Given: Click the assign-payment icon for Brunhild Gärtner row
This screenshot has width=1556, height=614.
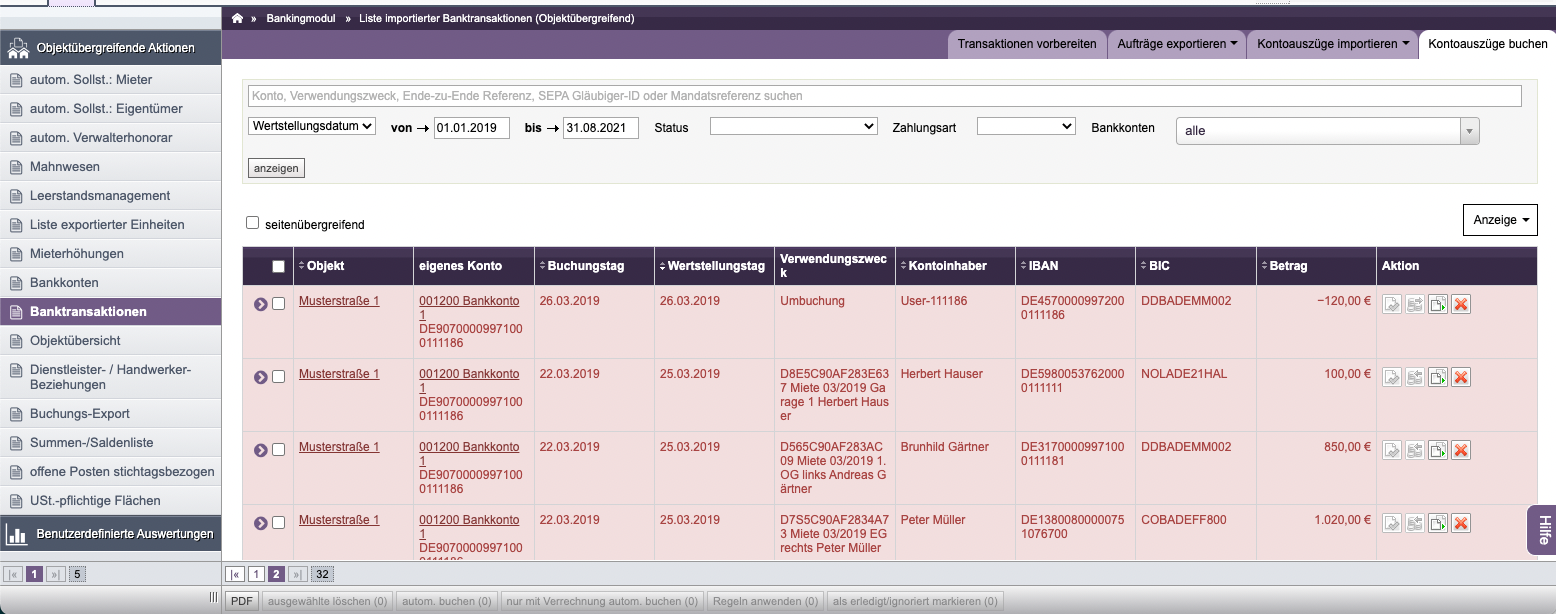Looking at the screenshot, I should click(1415, 450).
